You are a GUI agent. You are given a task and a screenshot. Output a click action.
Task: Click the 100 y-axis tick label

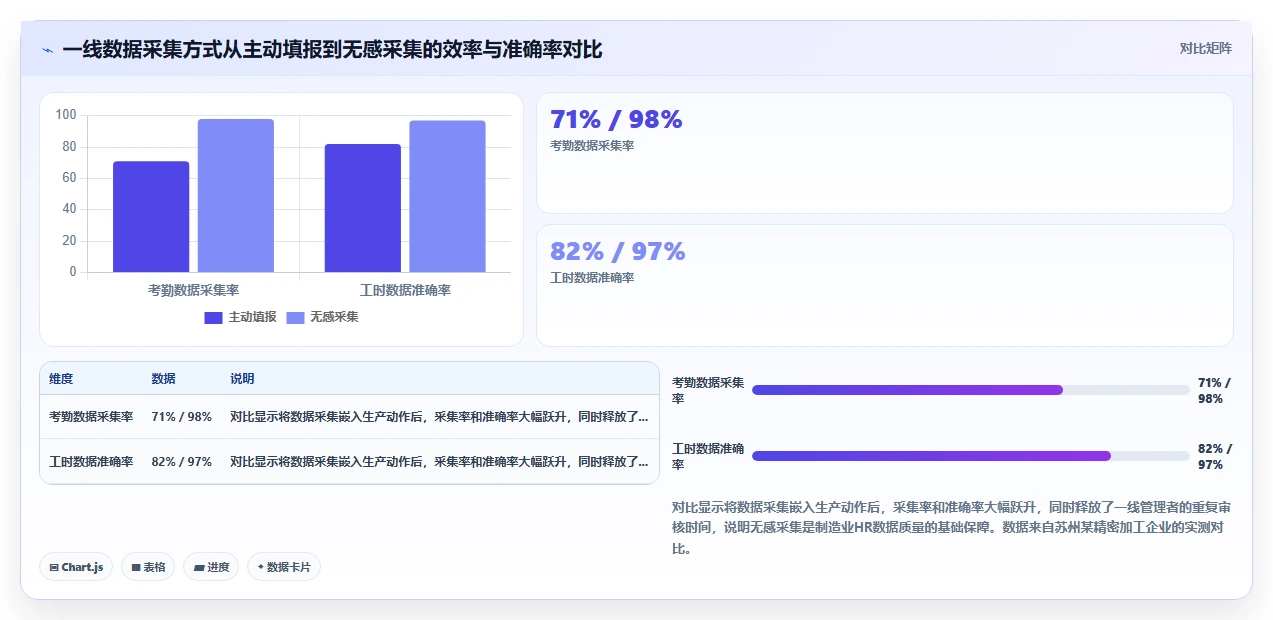pos(66,115)
